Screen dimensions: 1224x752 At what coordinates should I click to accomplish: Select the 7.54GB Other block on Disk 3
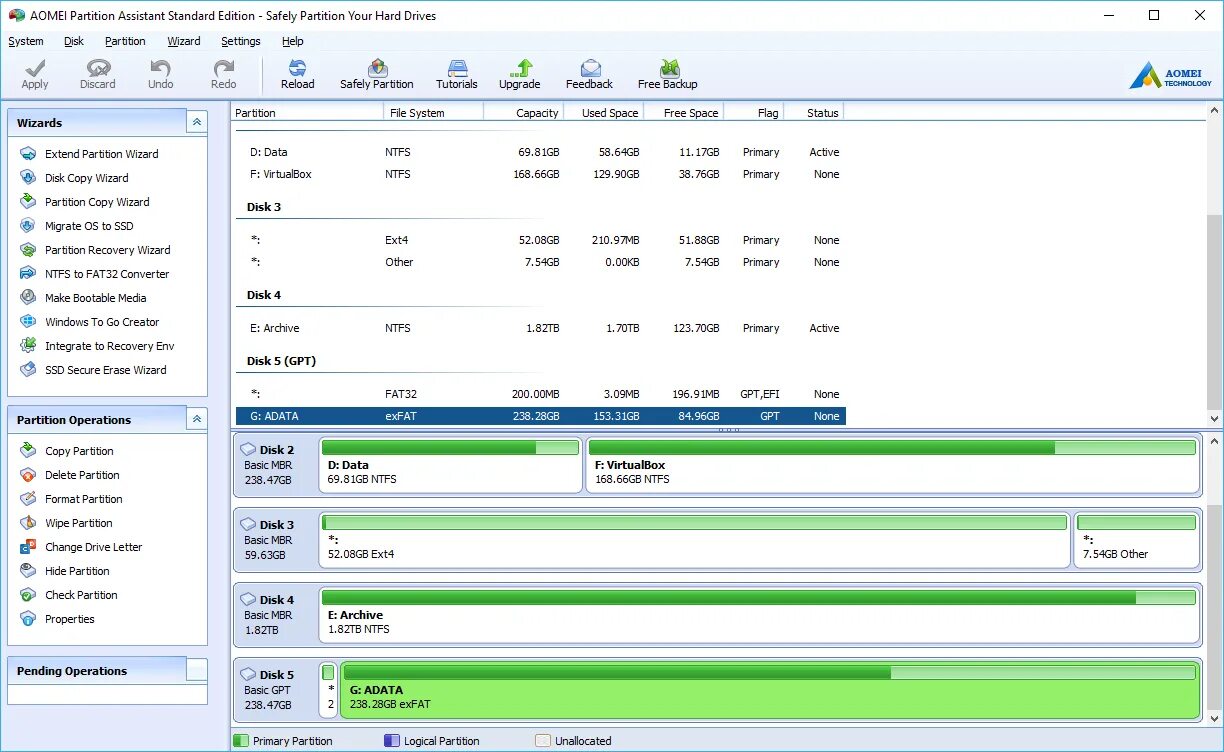(1137, 540)
